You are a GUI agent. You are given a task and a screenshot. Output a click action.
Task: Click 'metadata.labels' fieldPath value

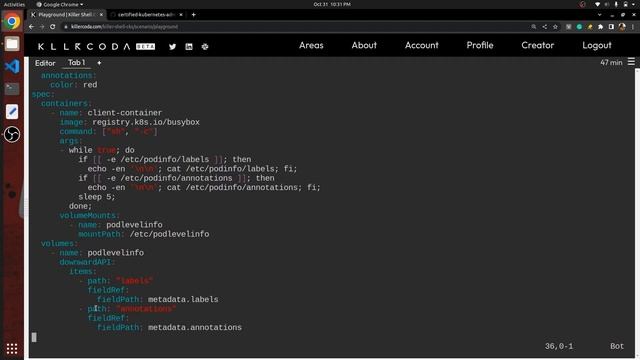pos(183,299)
